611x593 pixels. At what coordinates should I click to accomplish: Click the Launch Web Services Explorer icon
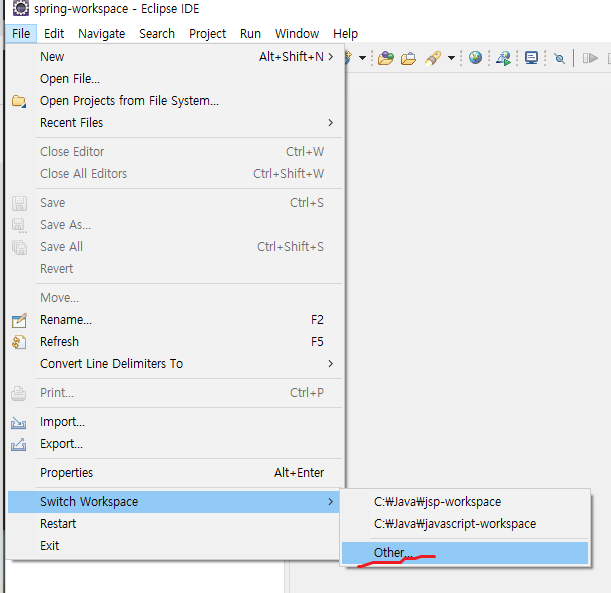pos(503,58)
